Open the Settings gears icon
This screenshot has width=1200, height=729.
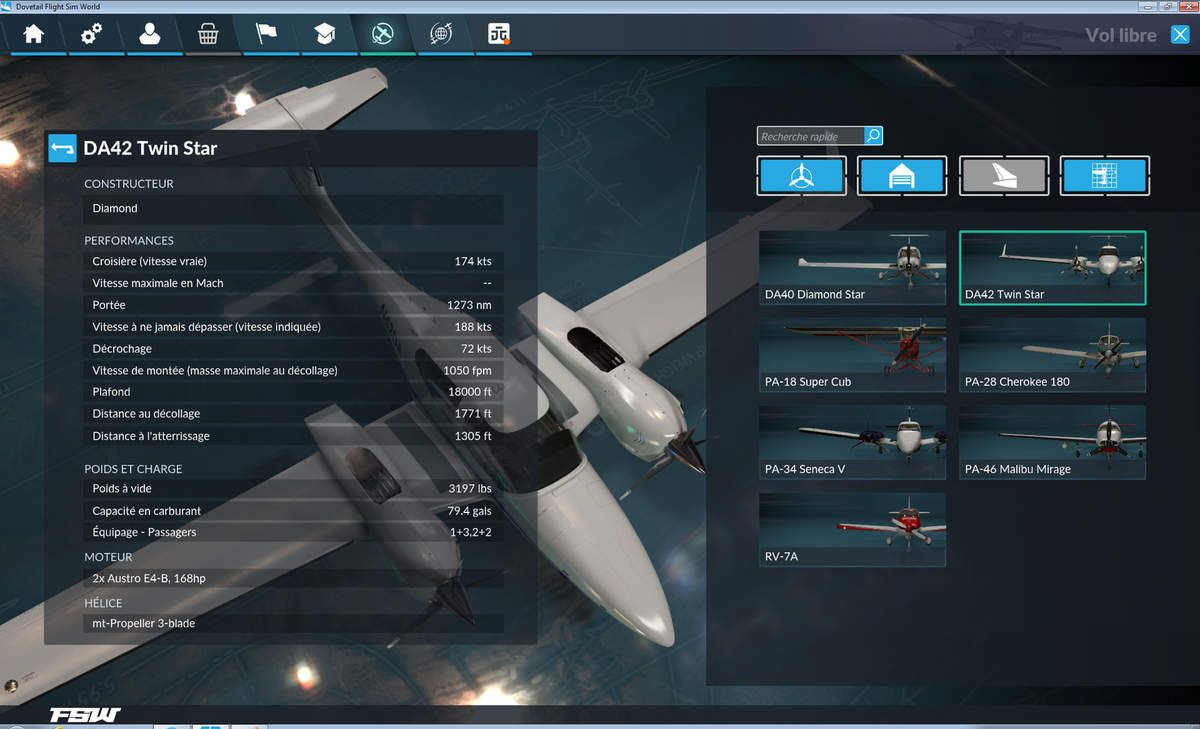91,34
